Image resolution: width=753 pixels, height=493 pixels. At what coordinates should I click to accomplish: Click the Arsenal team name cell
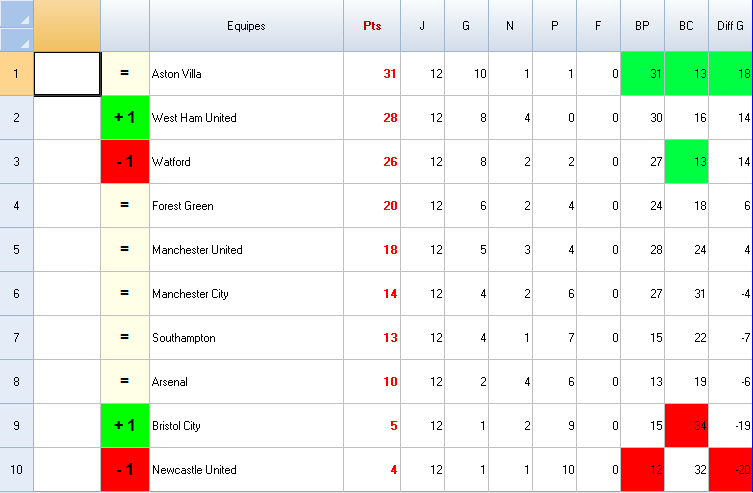(x=246, y=382)
